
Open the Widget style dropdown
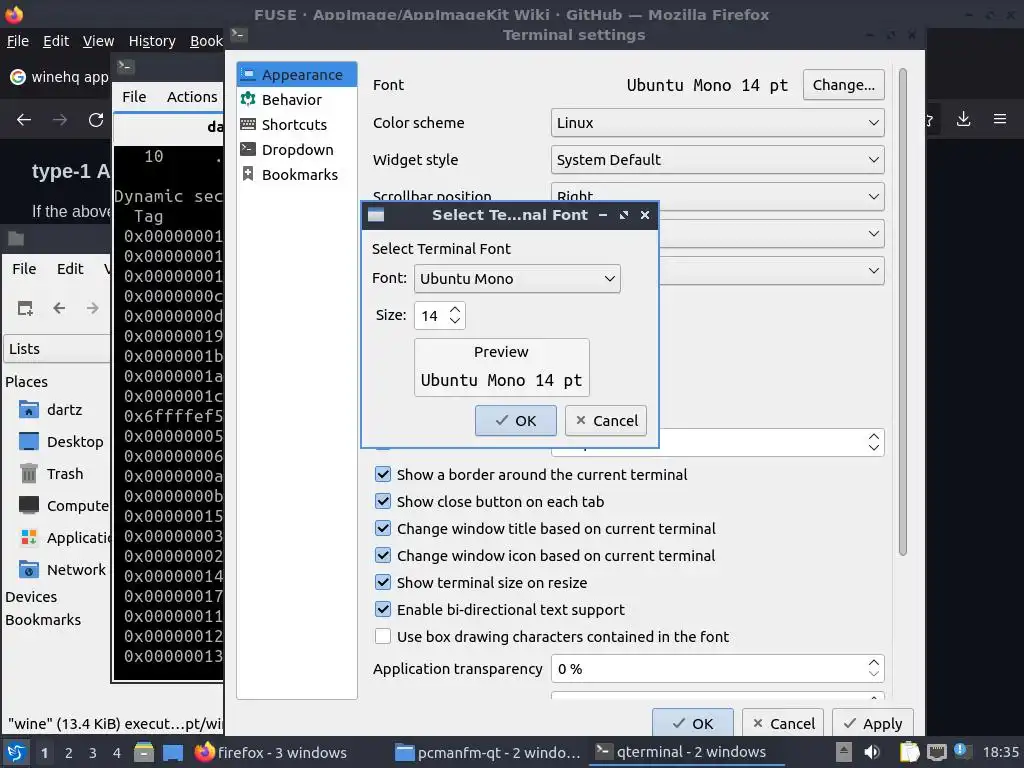(x=717, y=160)
